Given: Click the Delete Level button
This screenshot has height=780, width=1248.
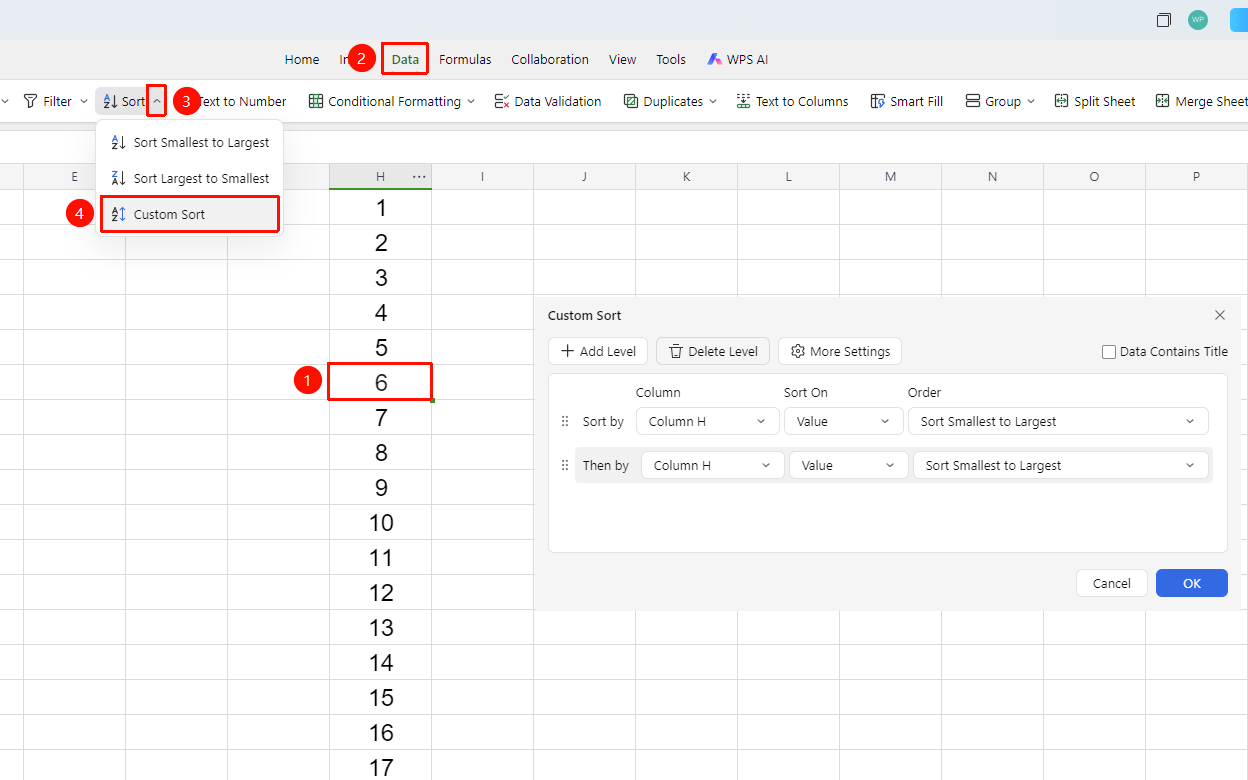Looking at the screenshot, I should tap(713, 351).
